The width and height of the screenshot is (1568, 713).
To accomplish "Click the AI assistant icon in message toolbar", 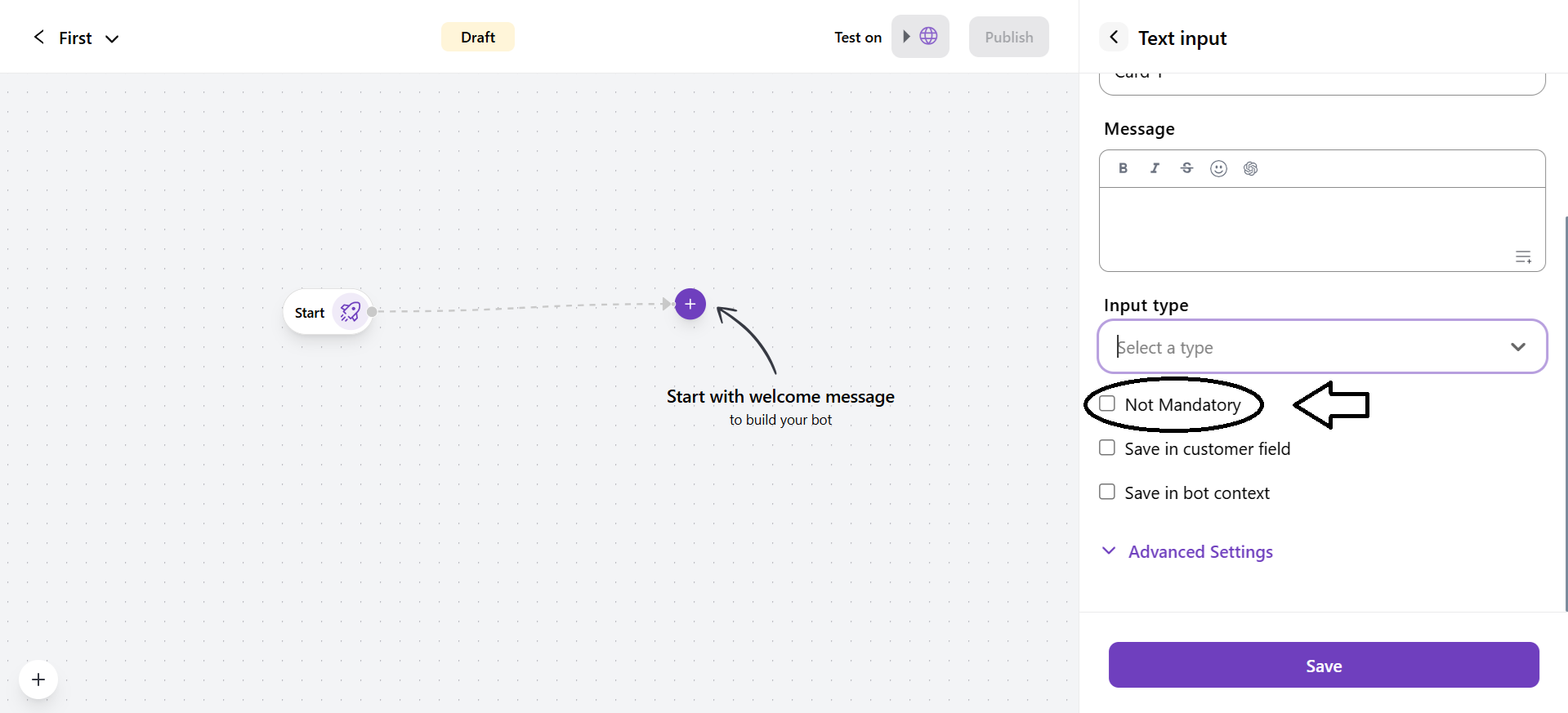I will coord(1250,168).
